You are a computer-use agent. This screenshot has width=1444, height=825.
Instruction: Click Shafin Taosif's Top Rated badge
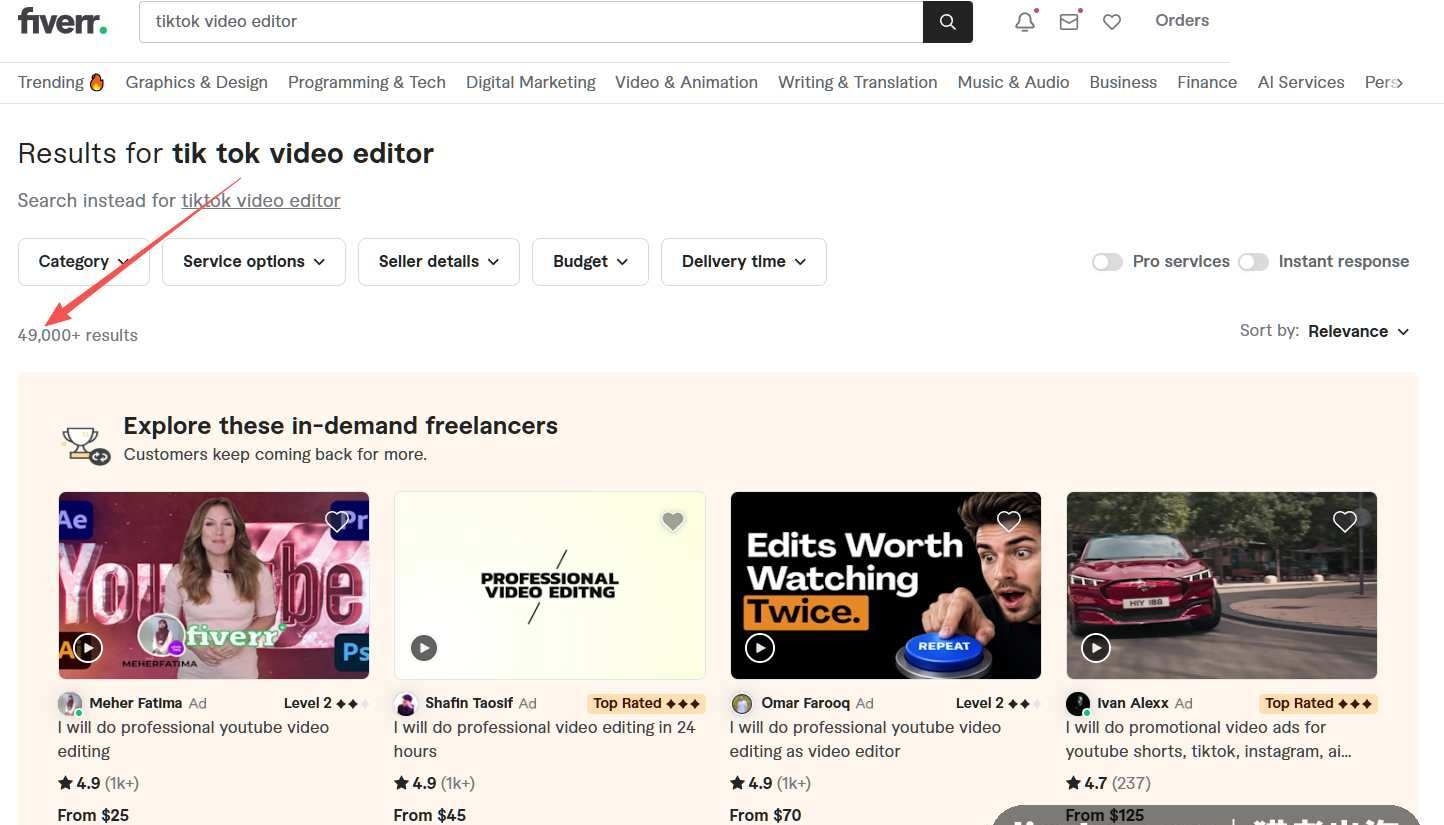point(646,703)
